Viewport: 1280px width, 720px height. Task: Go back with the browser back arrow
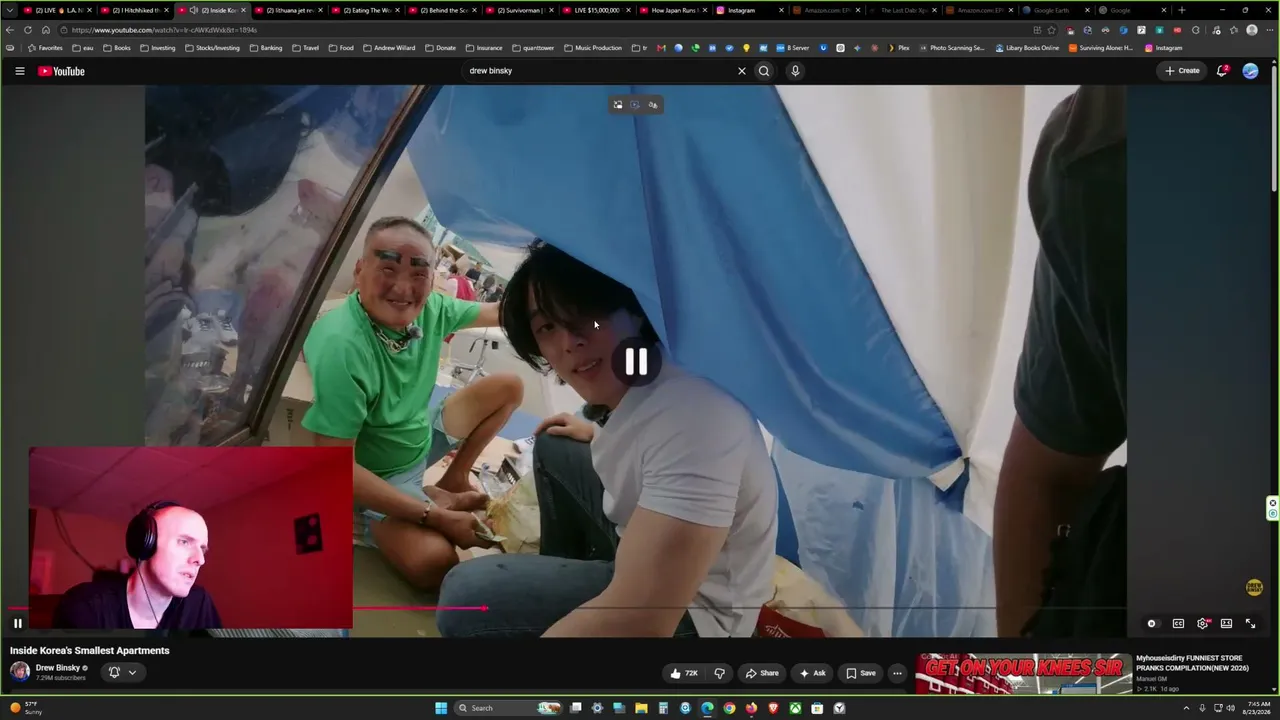[10, 30]
